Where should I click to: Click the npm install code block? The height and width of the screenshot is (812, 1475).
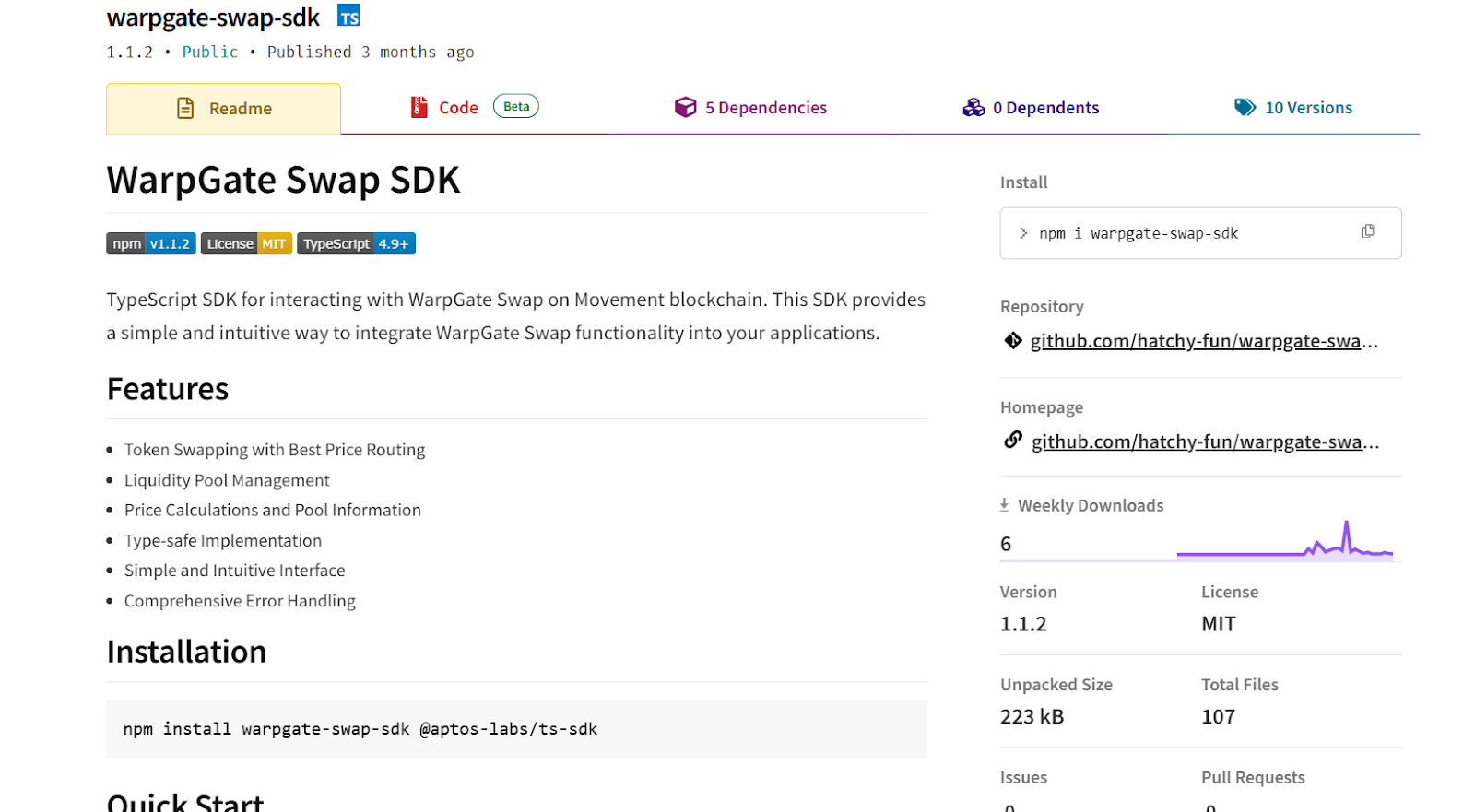pyautogui.click(x=516, y=729)
